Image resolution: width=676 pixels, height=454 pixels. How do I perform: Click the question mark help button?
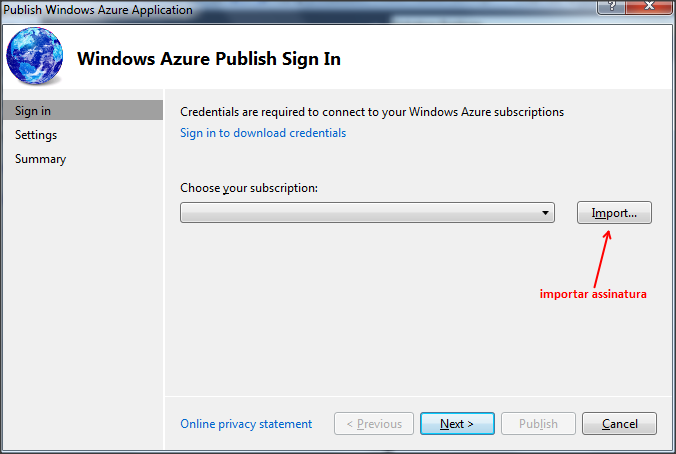coord(611,7)
